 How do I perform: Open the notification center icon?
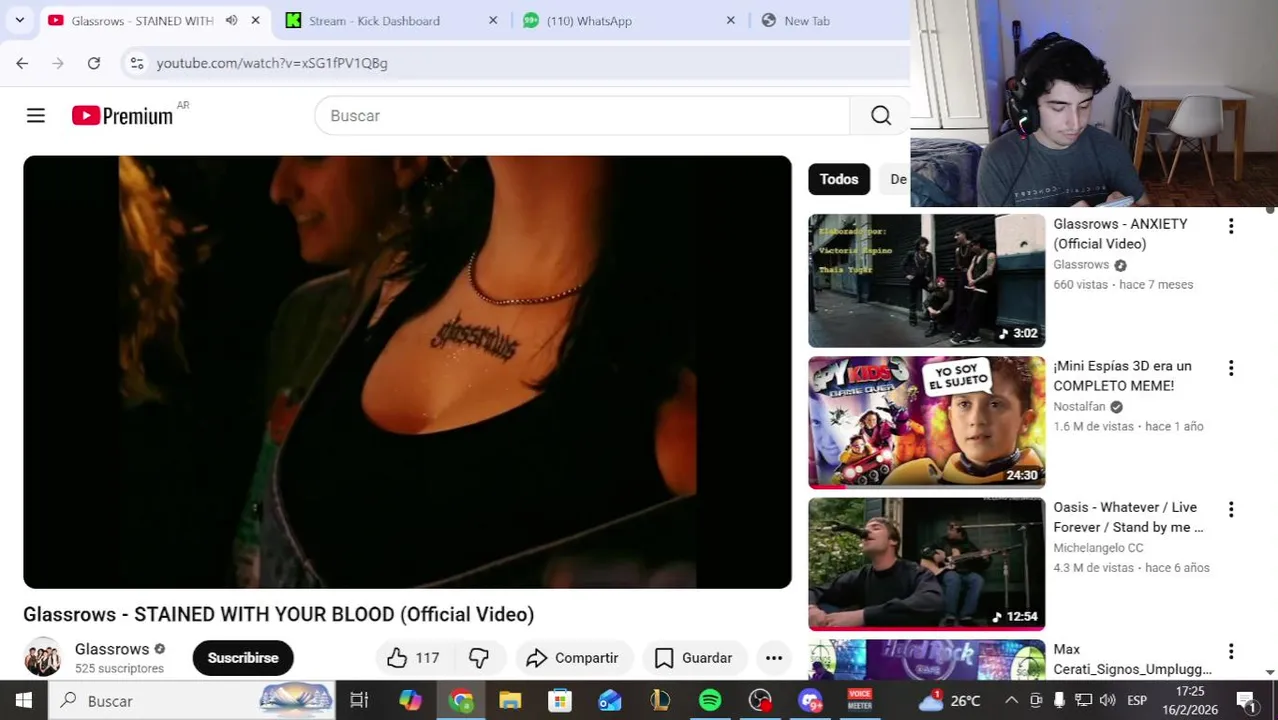(1245, 701)
